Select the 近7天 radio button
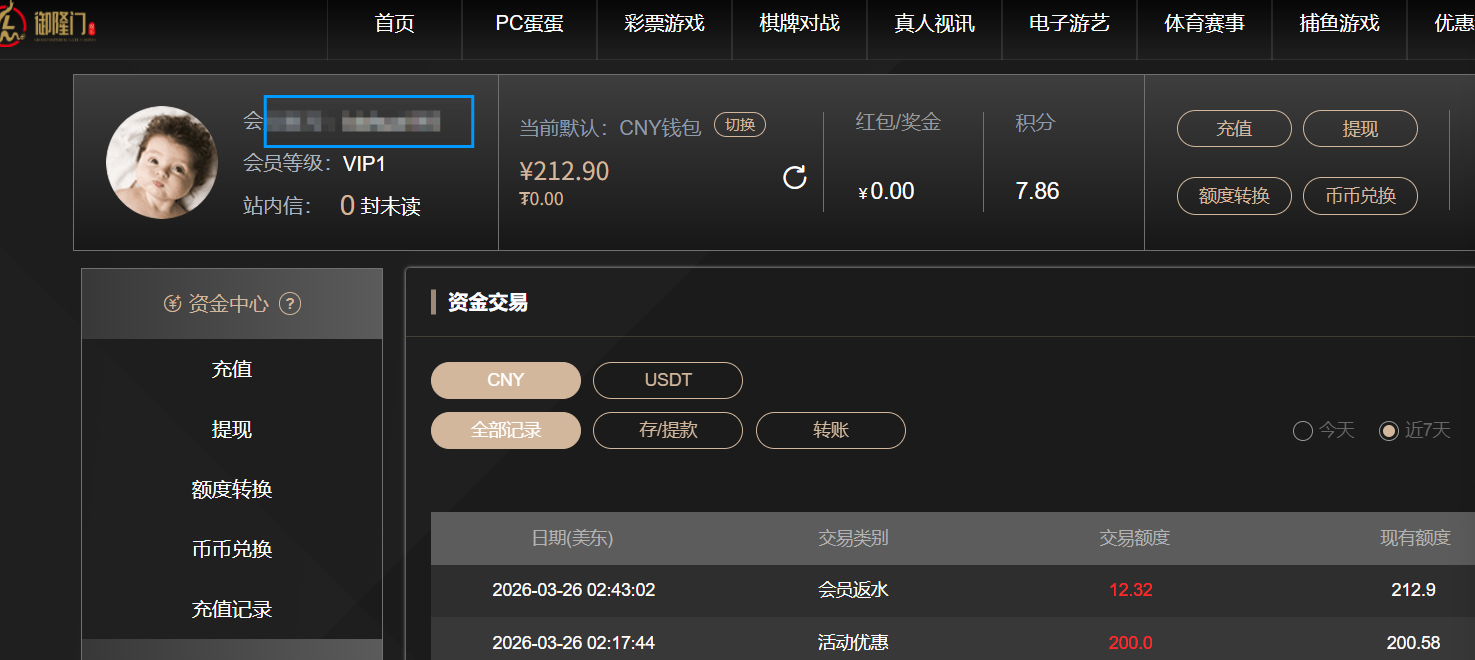This screenshot has width=1475, height=660. [x=1388, y=431]
